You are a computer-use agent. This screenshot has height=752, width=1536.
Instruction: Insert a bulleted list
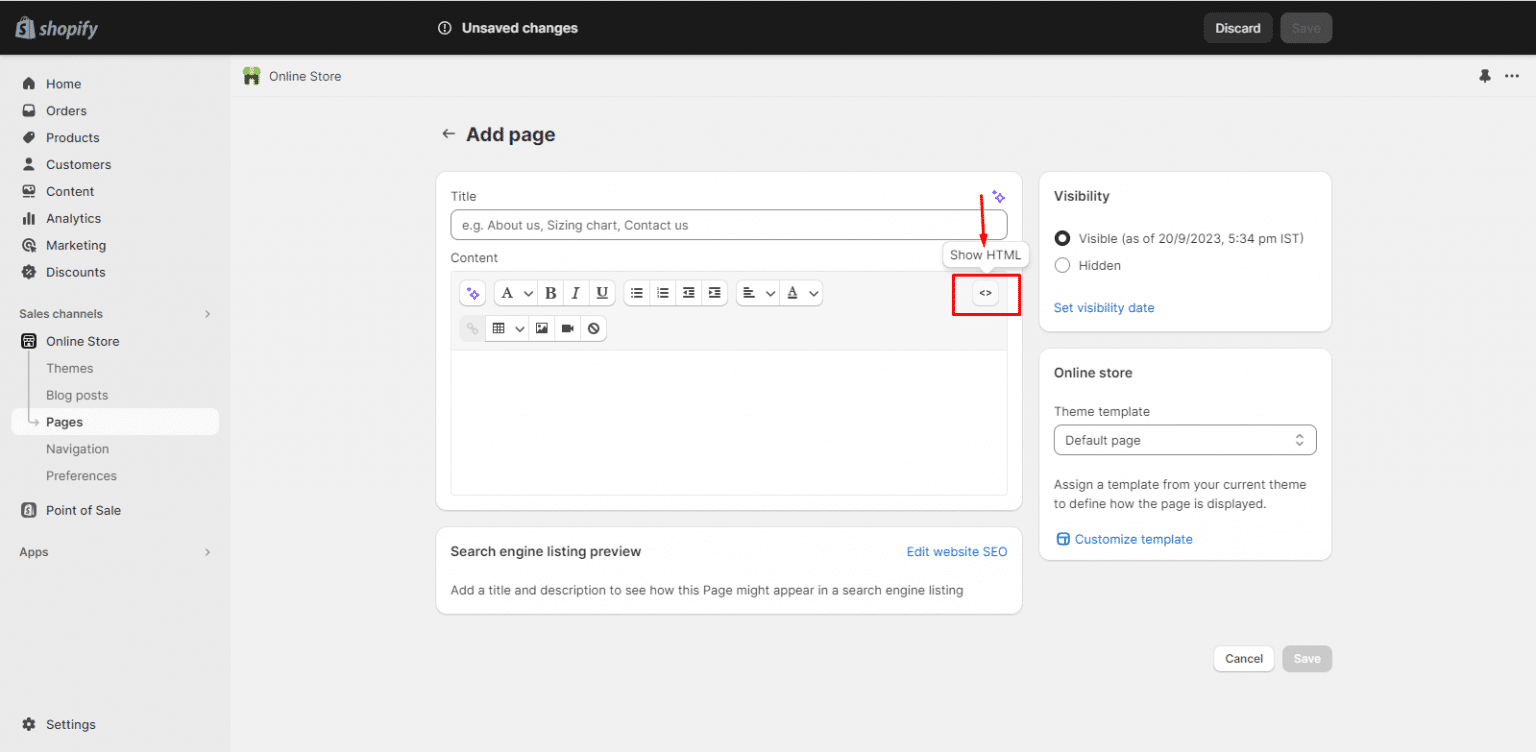637,292
